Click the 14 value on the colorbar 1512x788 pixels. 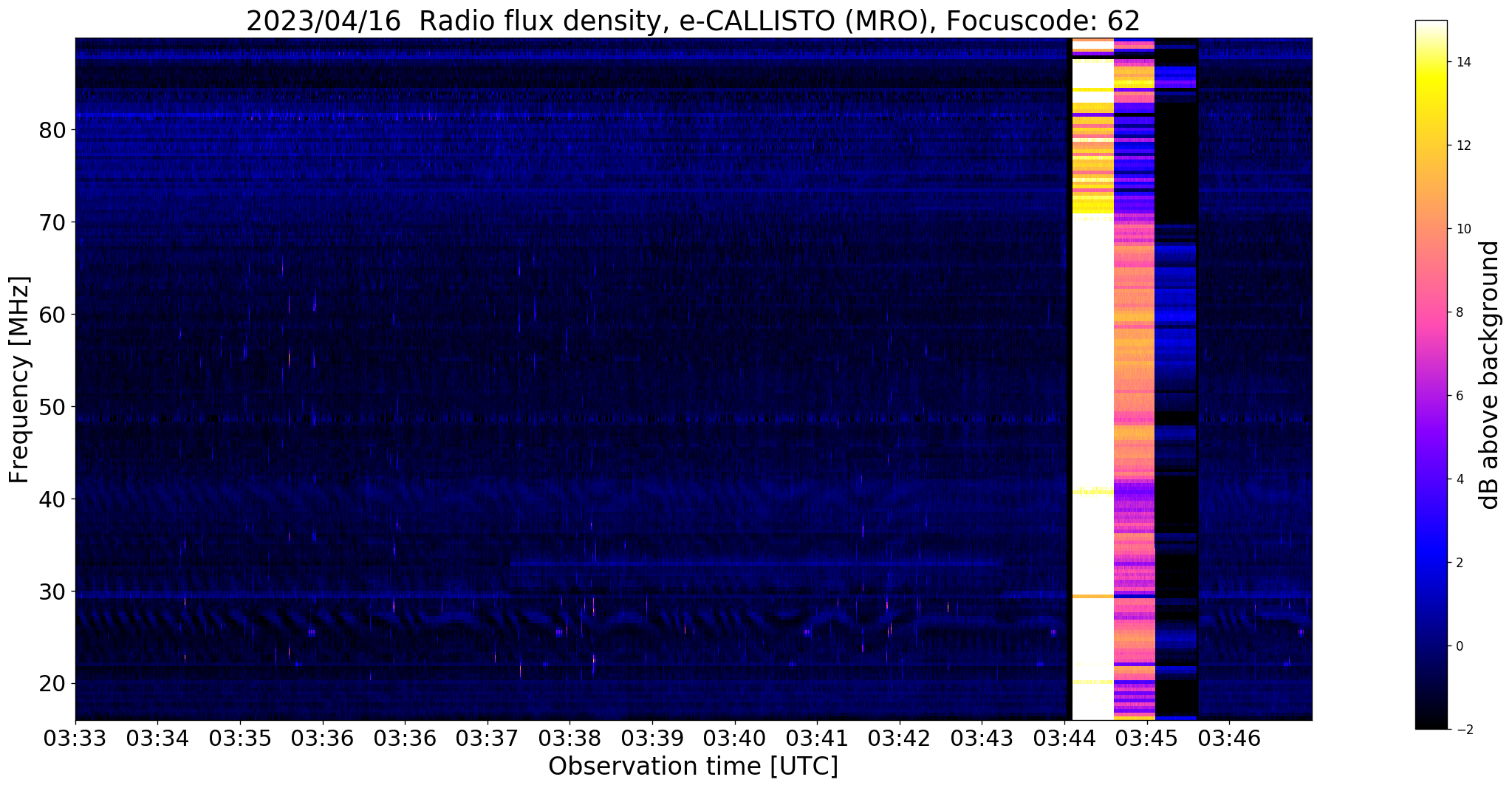[1462, 62]
